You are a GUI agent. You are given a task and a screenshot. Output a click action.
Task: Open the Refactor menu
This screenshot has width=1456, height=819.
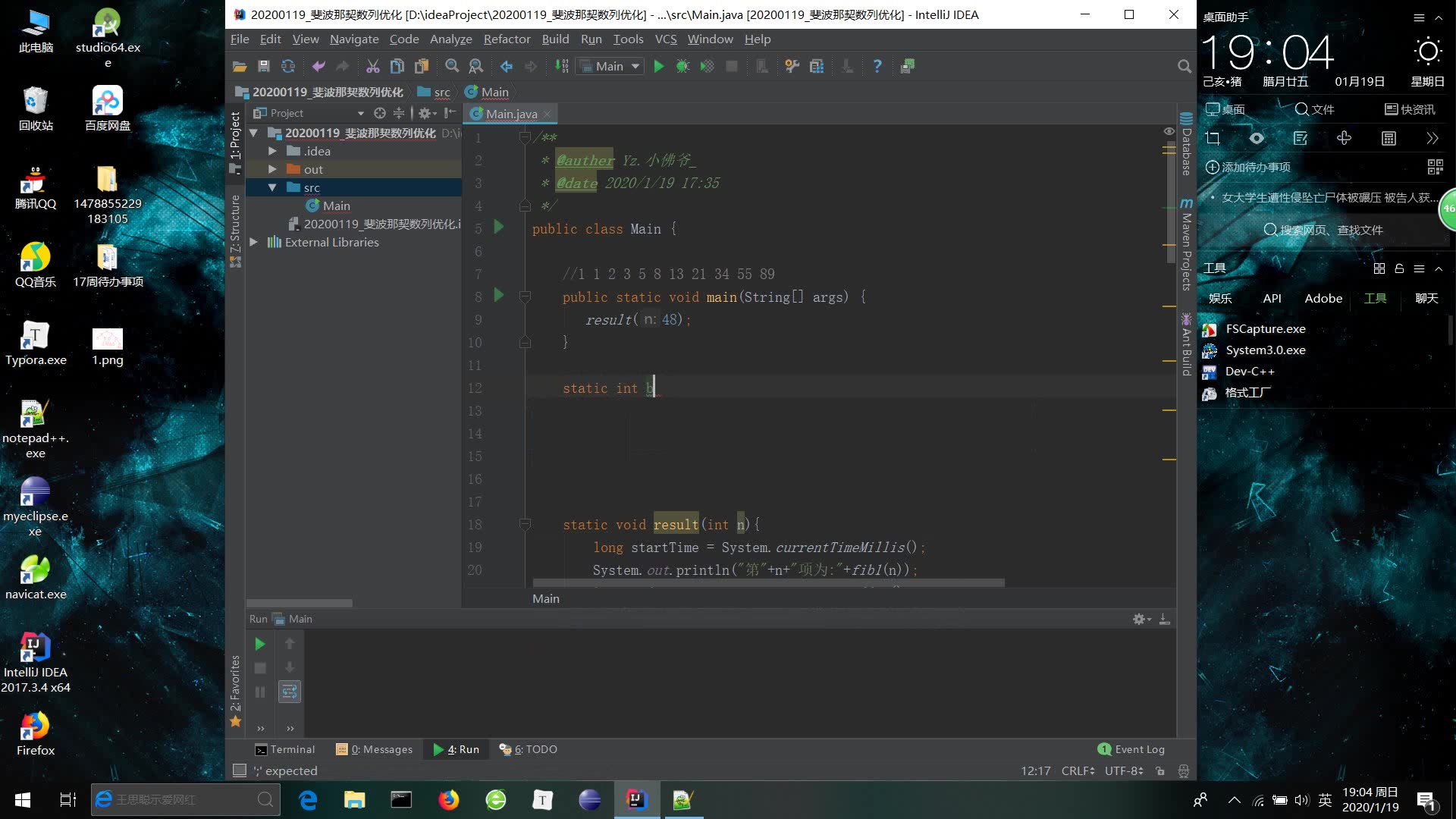(x=507, y=39)
